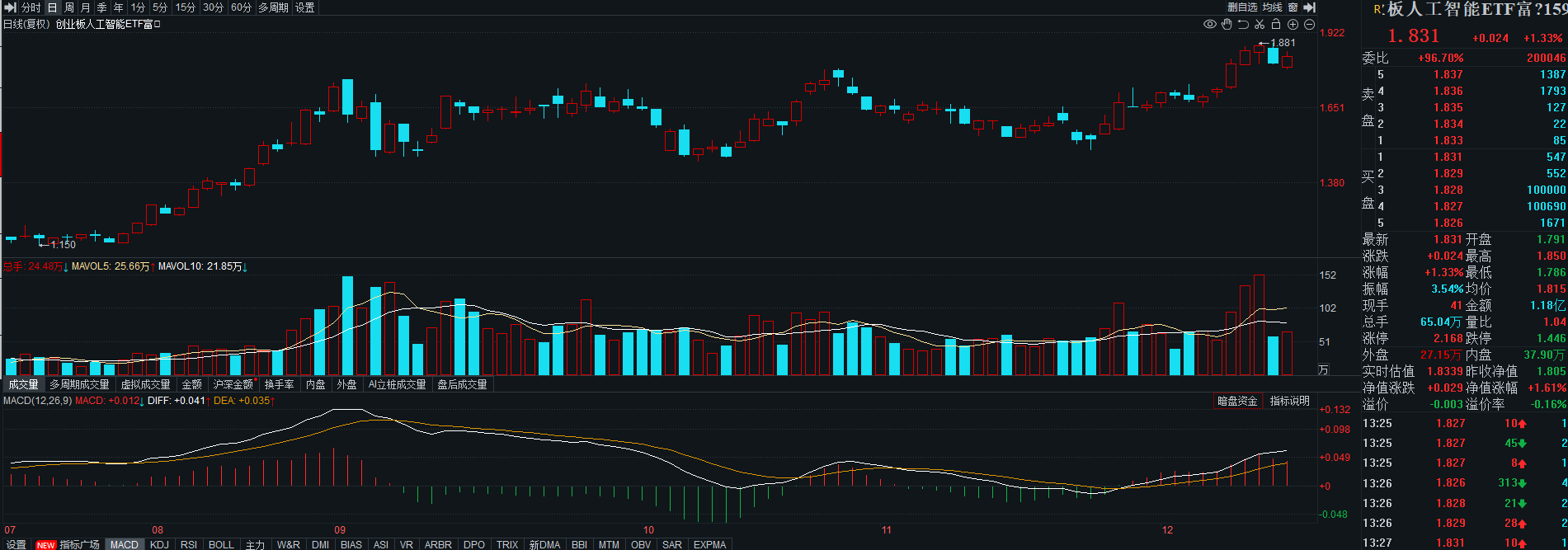Select the 年 yearly period tab

[x=119, y=7]
